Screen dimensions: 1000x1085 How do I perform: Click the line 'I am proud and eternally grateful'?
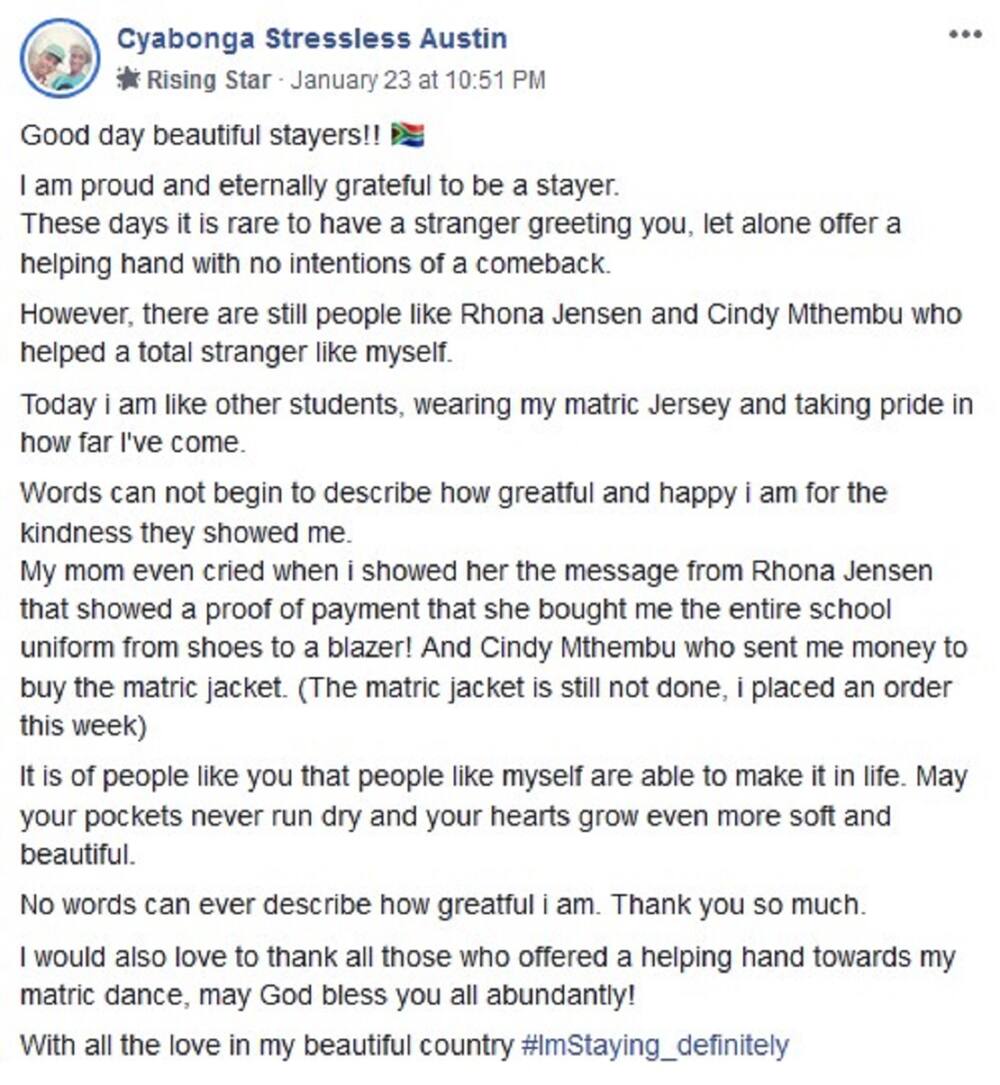click(x=320, y=185)
